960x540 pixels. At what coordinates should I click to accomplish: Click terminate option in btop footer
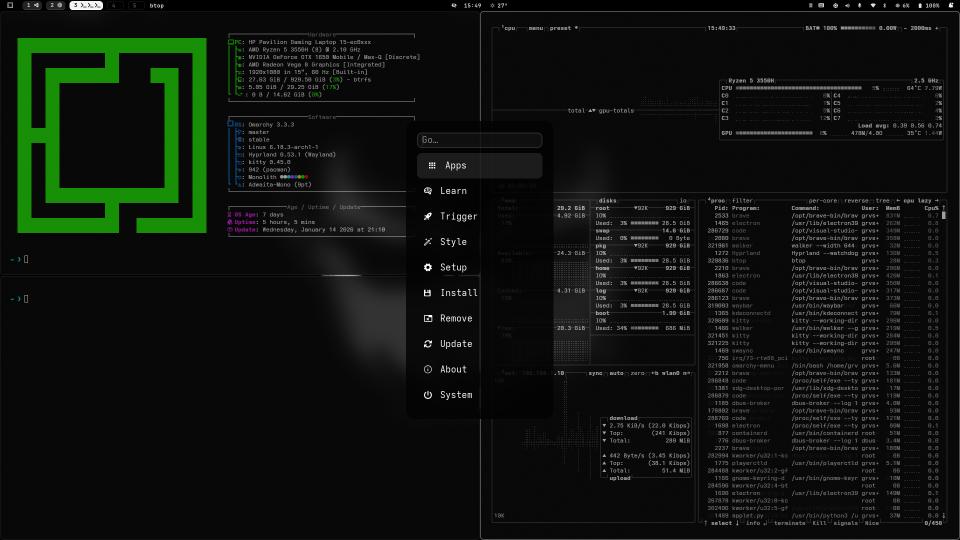click(789, 523)
